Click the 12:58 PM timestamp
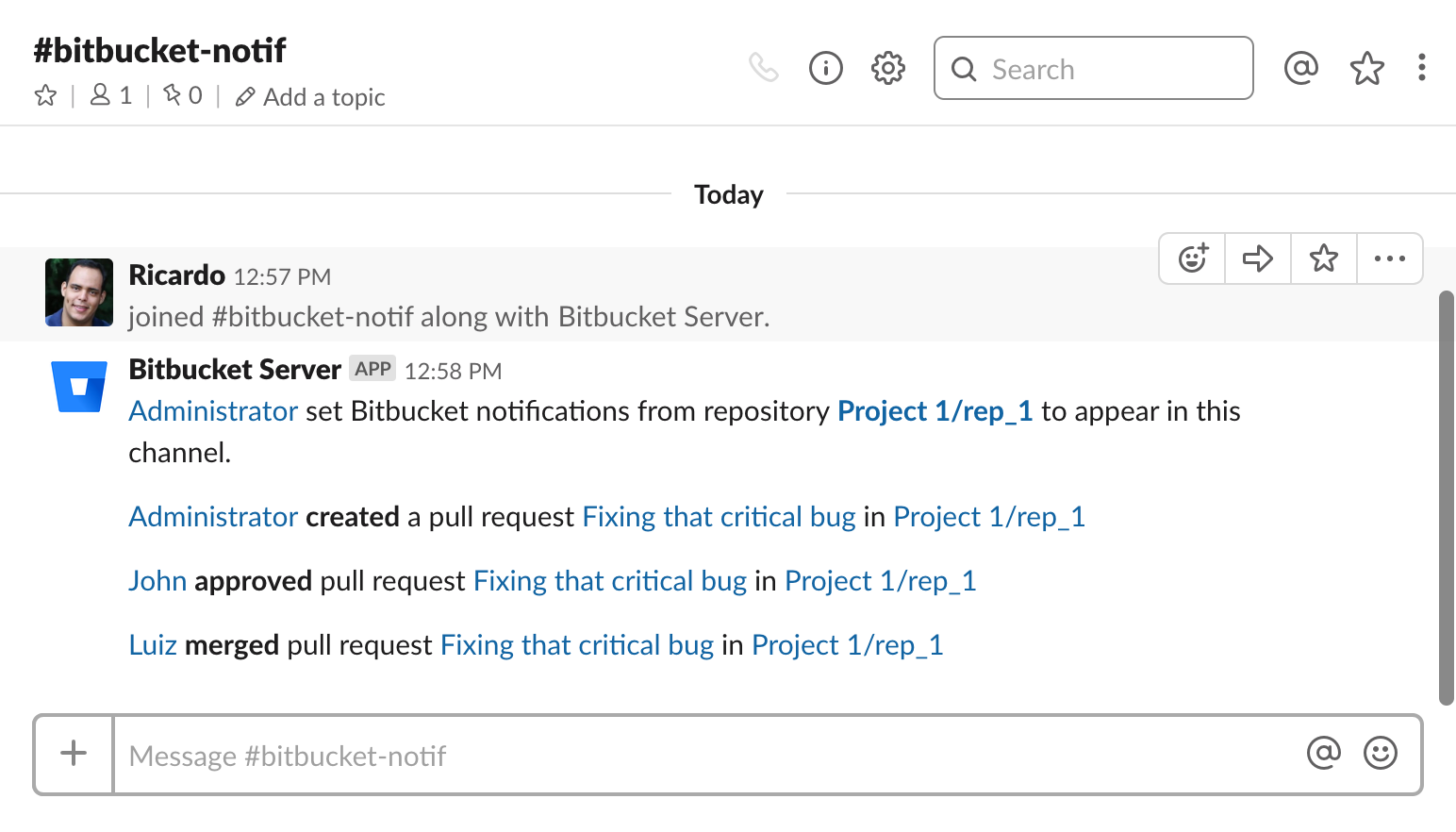Viewport: 1456px width, 832px height. point(453,372)
